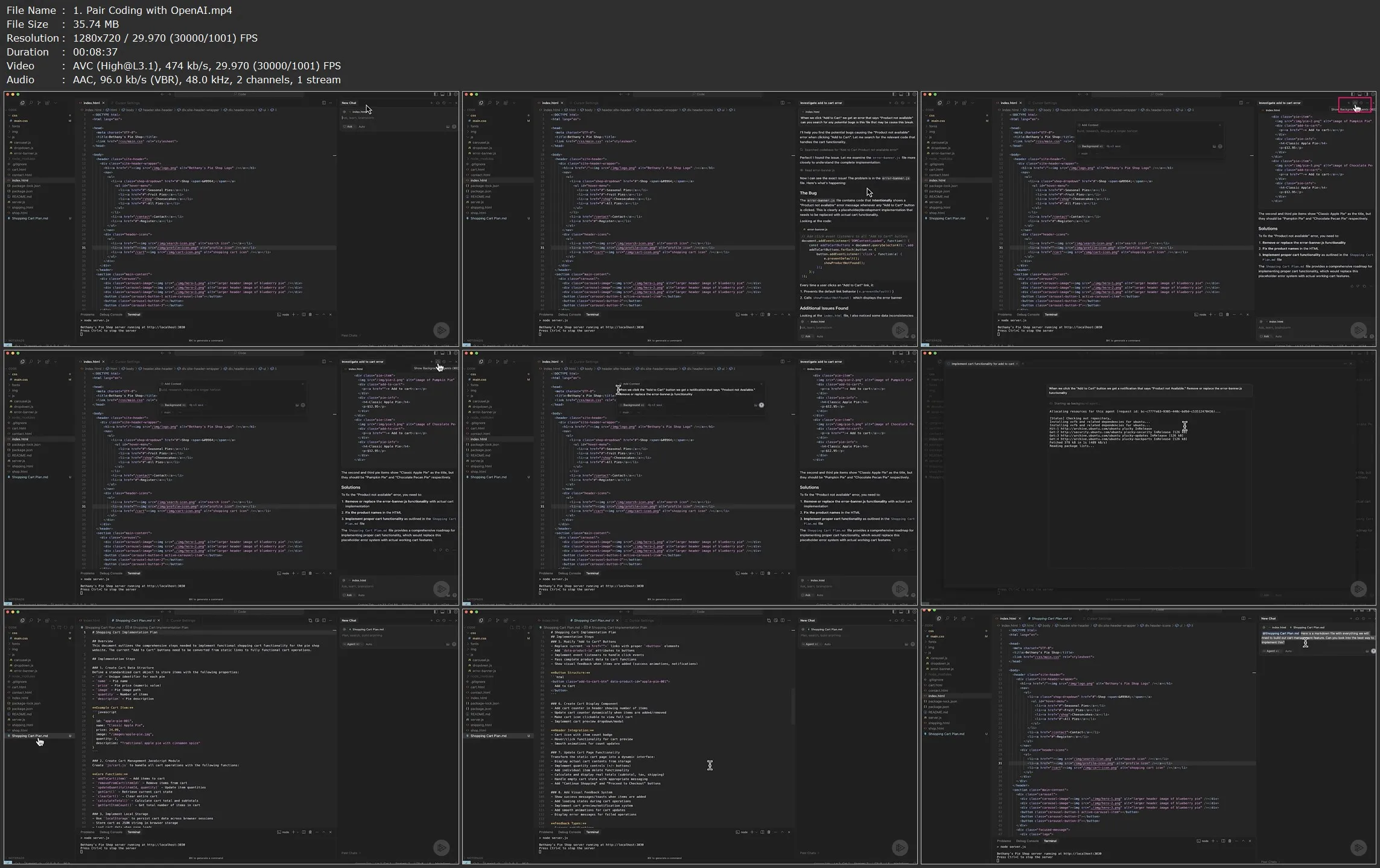The height and width of the screenshot is (868, 1380).
Task: Click Solutions heading in third thumbnail chat
Action: click(1268, 229)
